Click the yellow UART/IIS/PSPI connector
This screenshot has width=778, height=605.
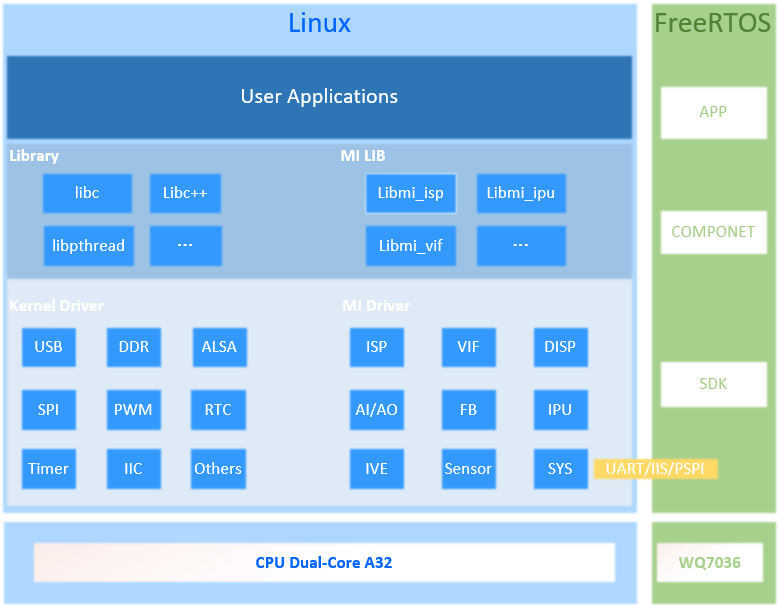tap(656, 468)
